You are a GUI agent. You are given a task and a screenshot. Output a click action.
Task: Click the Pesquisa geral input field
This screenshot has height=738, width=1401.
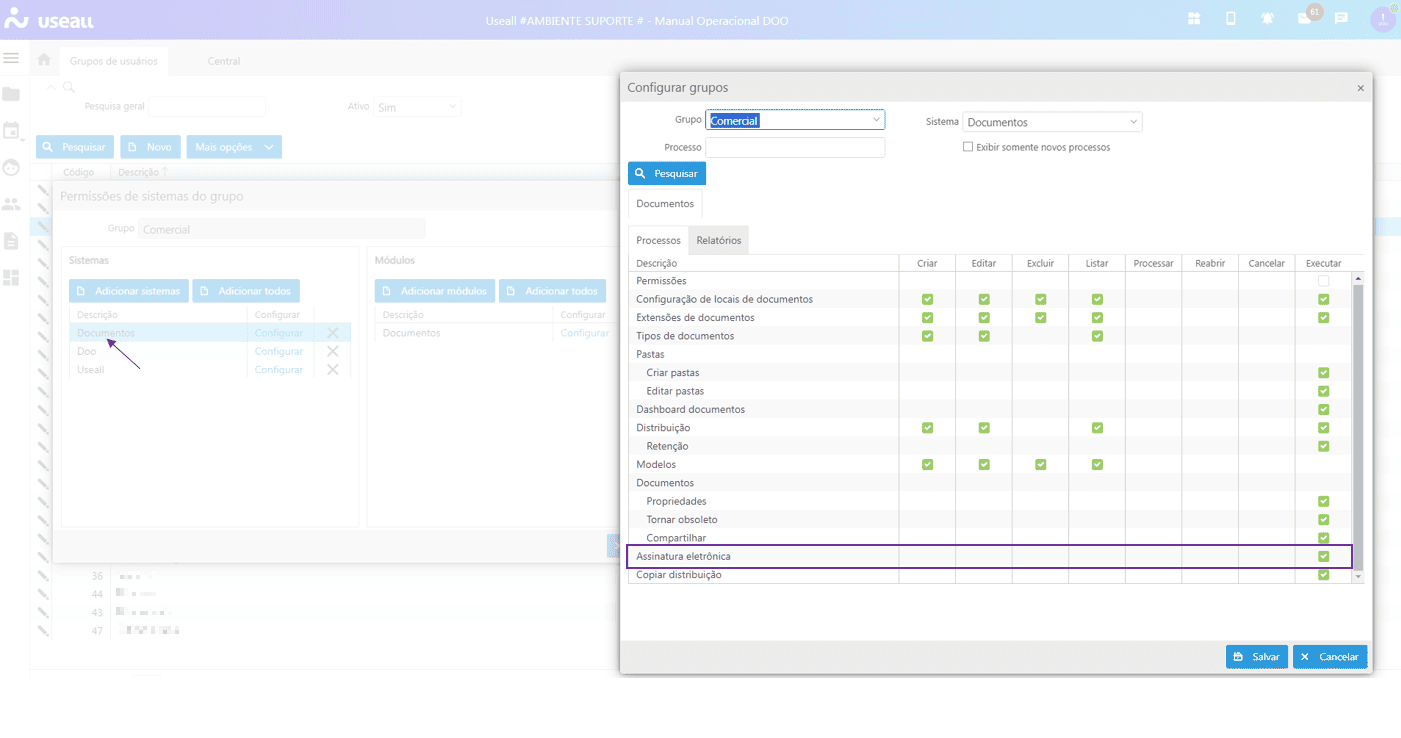pos(207,106)
